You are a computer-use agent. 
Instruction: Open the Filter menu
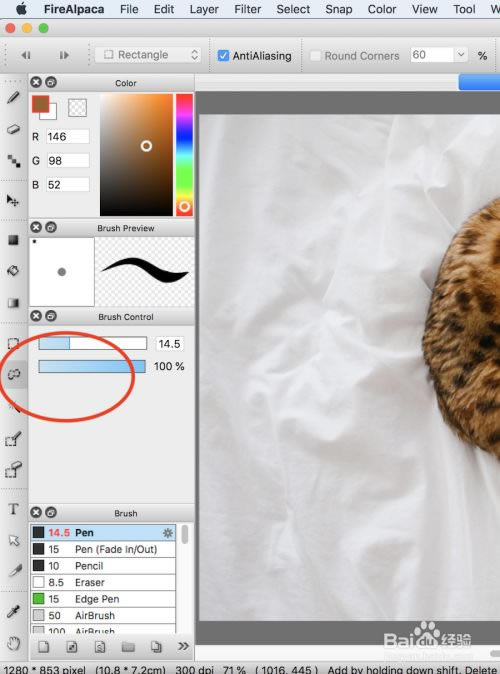click(x=247, y=9)
